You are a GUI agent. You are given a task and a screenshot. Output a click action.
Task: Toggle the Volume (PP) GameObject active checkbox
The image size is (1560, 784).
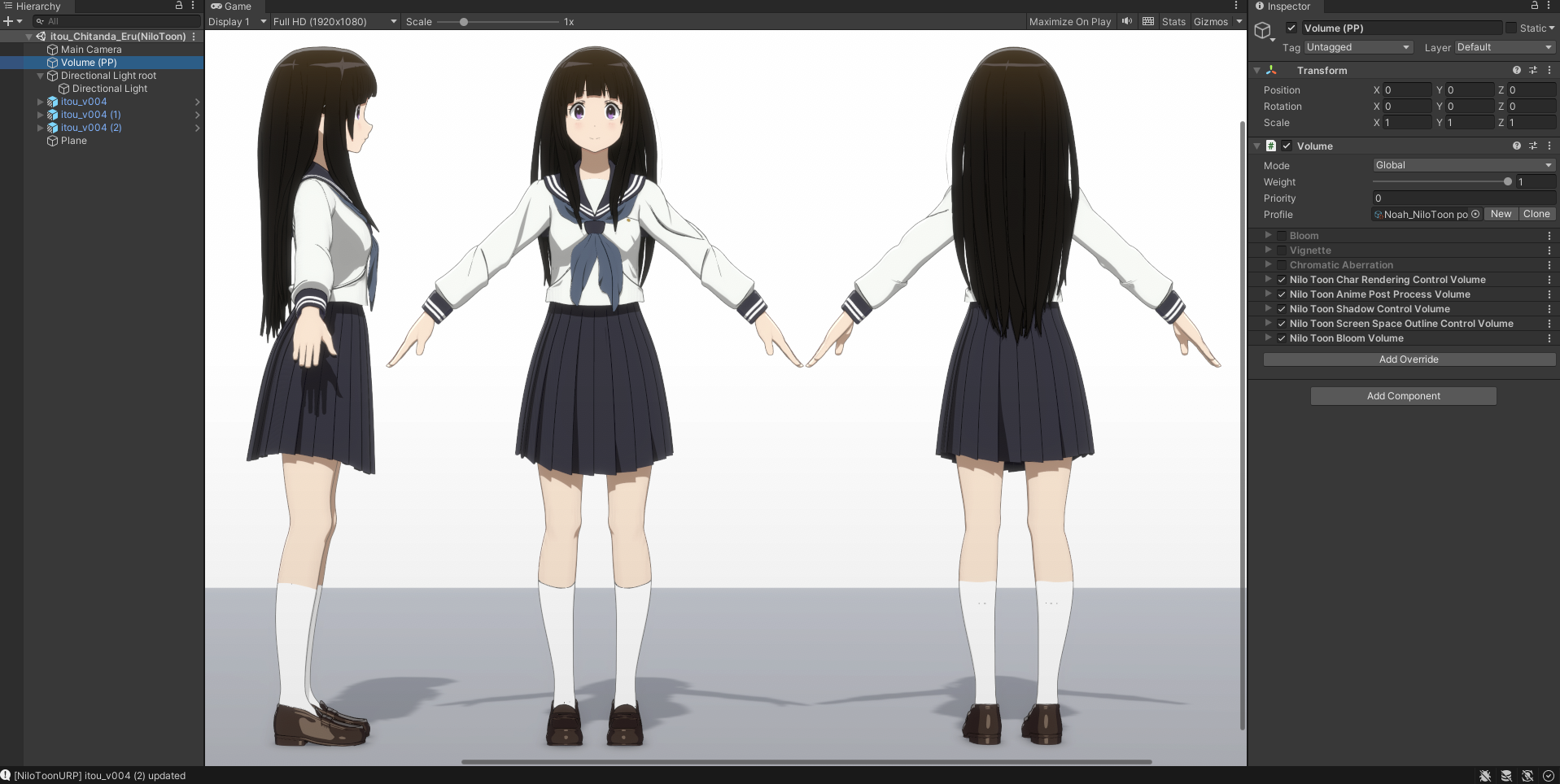coord(1291,28)
